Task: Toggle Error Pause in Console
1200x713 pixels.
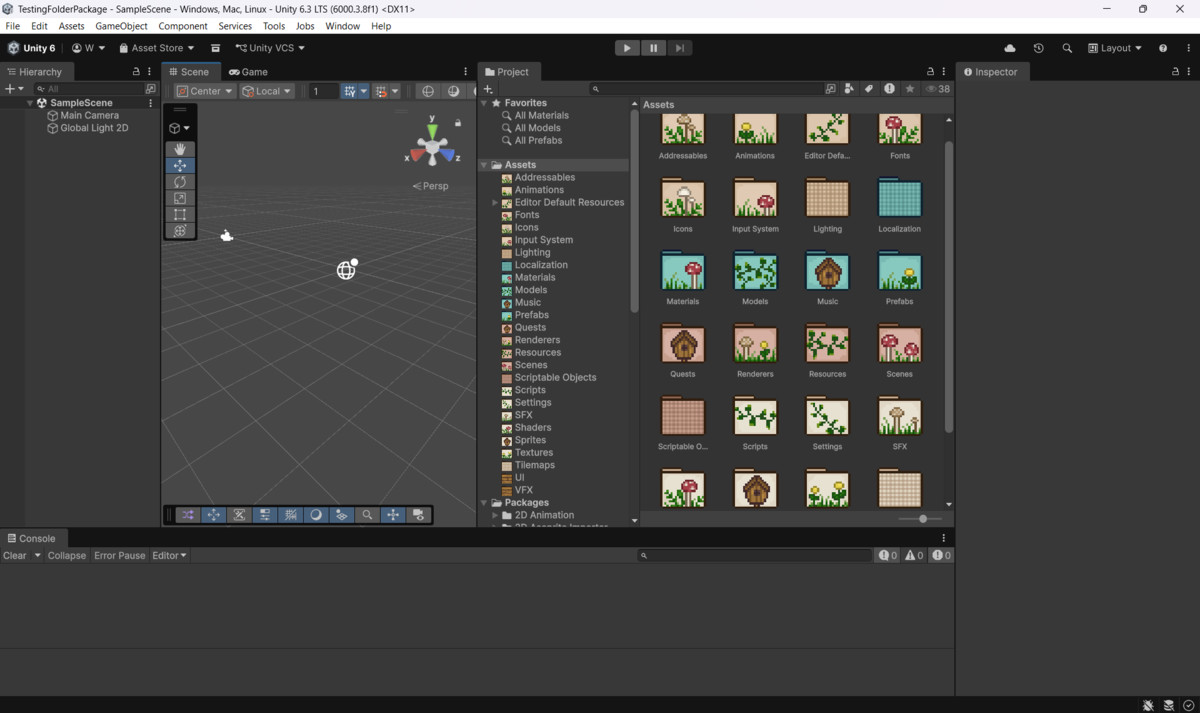Action: click(x=120, y=555)
